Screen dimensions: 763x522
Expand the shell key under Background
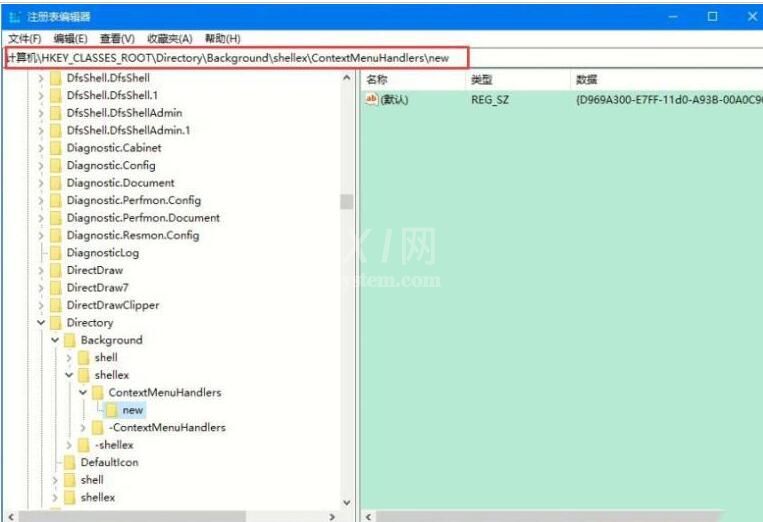69,358
